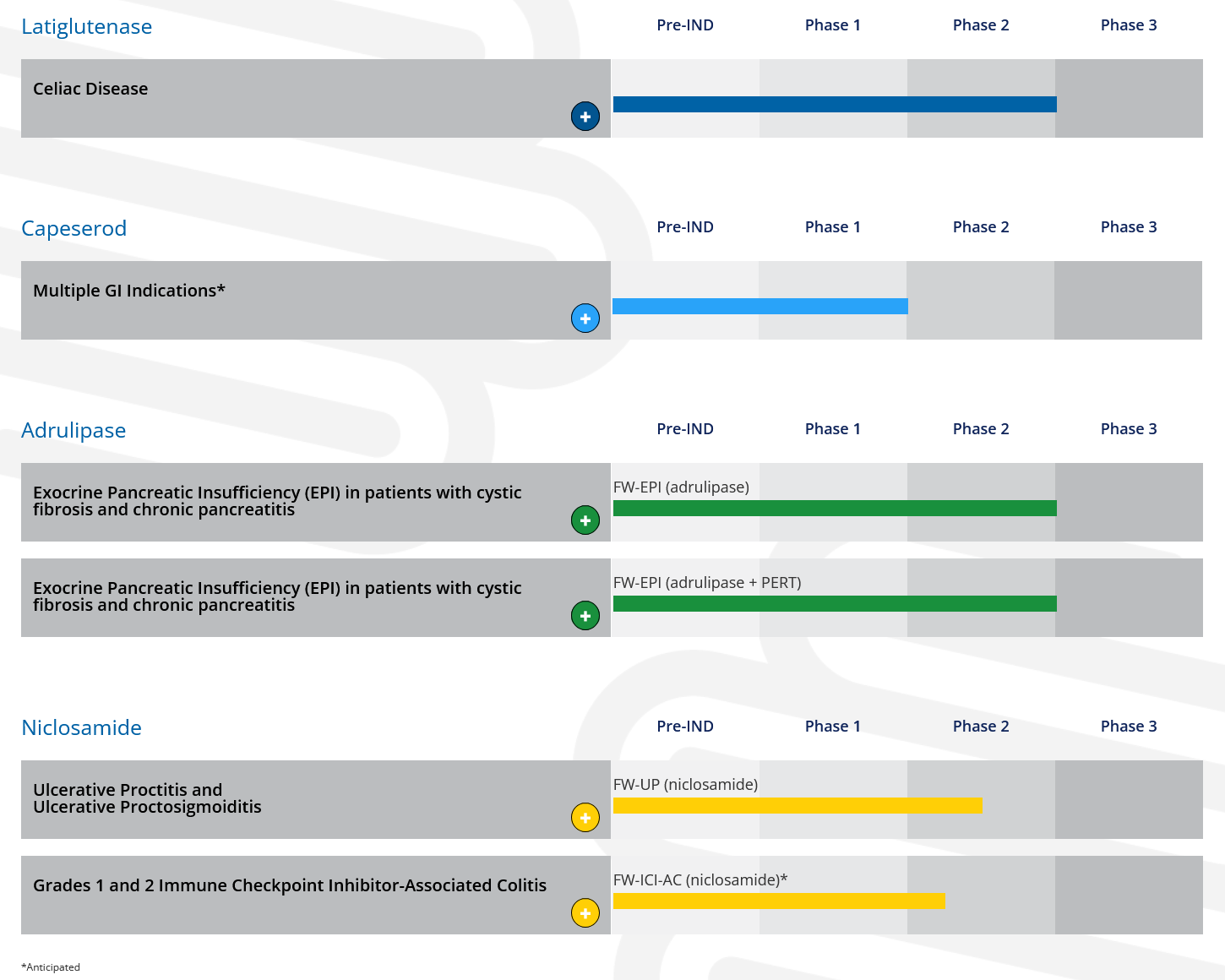Click Phase 3 header in Latiglutenase section
1225x980 pixels.
1129,25
